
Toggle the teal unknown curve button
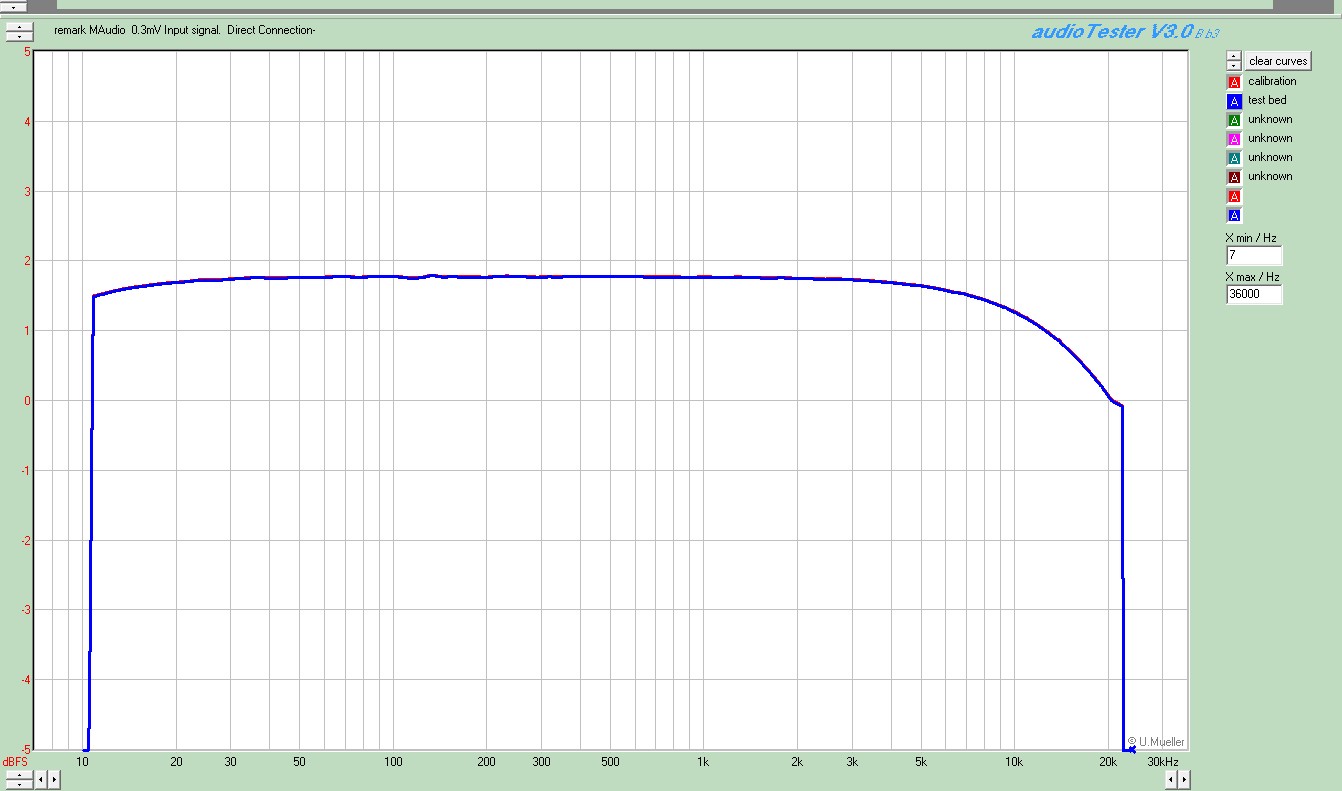coord(1234,158)
